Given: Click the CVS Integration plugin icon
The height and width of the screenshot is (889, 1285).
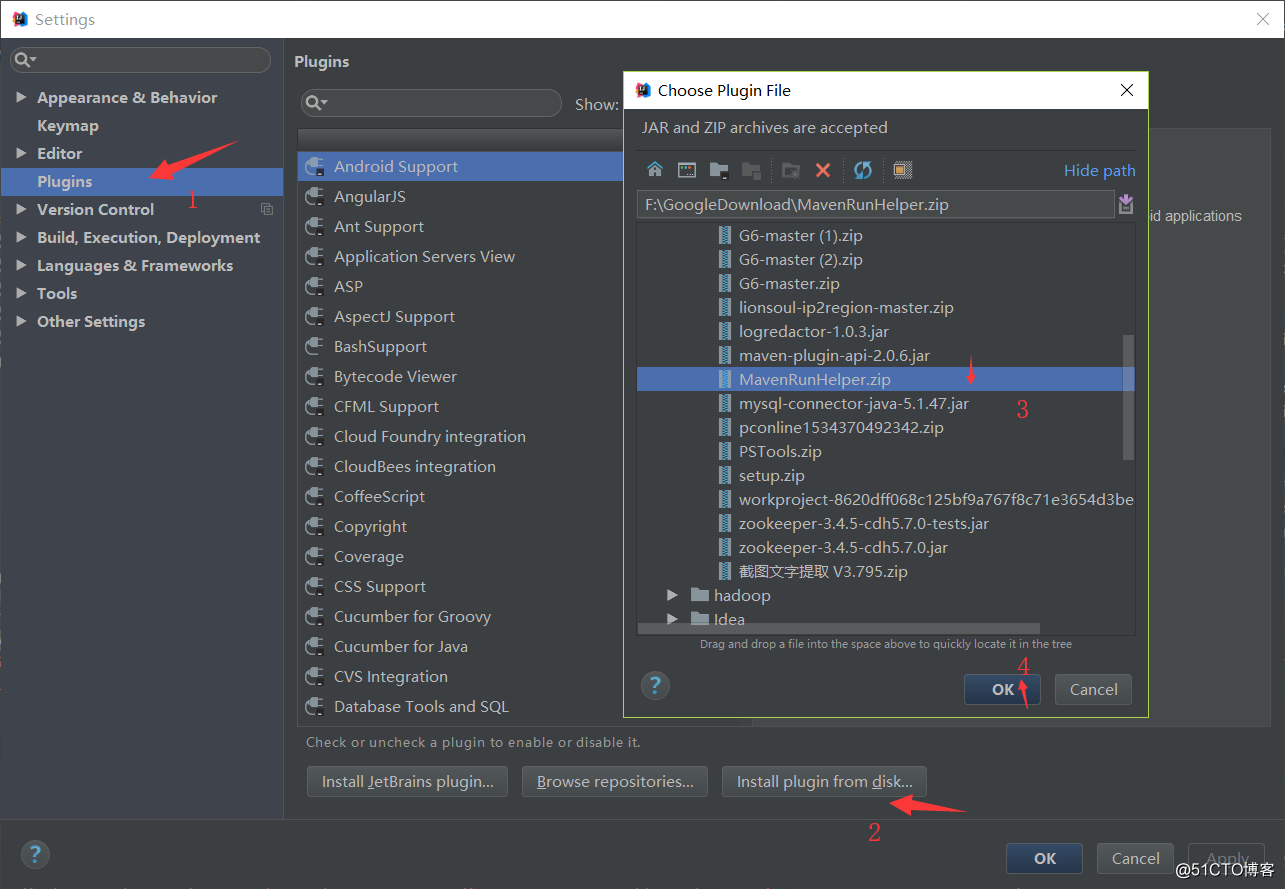Looking at the screenshot, I should coord(316,676).
